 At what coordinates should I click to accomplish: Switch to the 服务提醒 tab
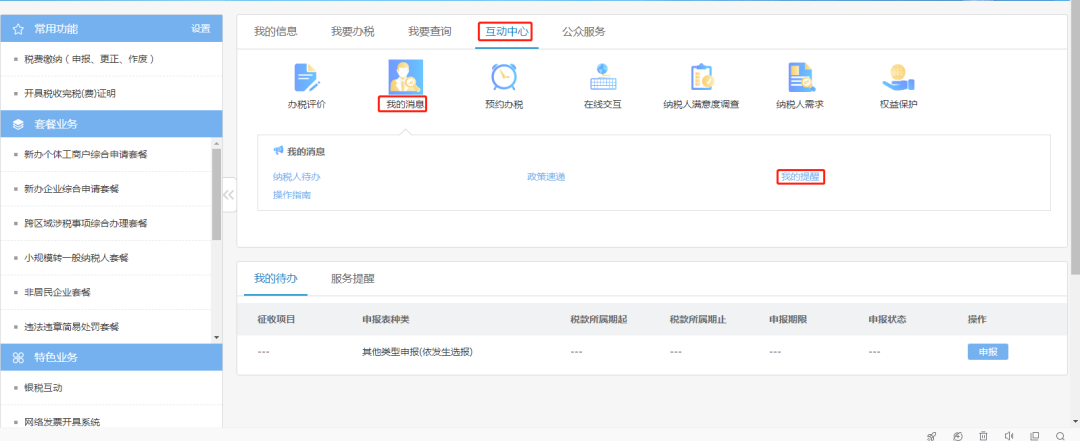click(353, 278)
